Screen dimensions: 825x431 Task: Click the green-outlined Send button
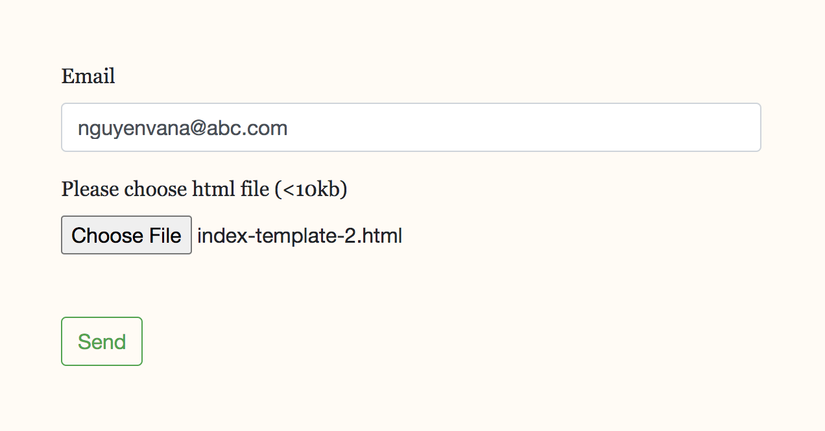pyautogui.click(x=101, y=341)
